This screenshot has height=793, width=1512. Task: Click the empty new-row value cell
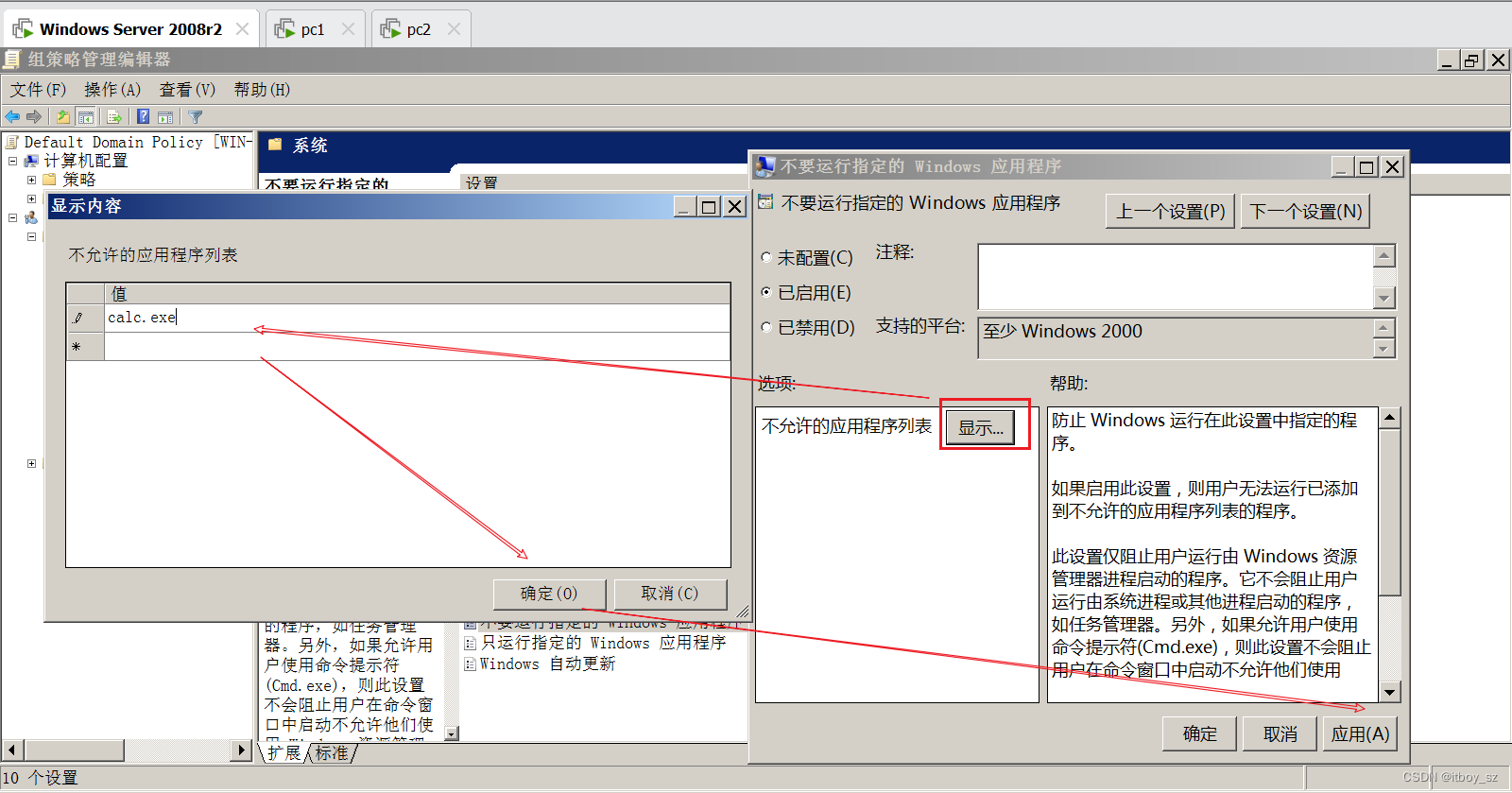[417, 347]
